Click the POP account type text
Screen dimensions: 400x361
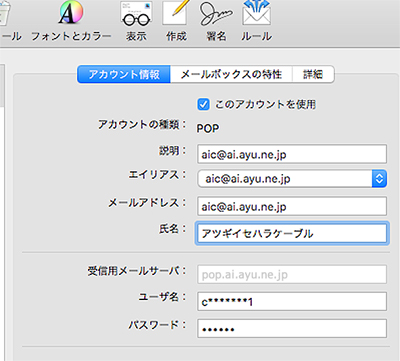(x=208, y=128)
